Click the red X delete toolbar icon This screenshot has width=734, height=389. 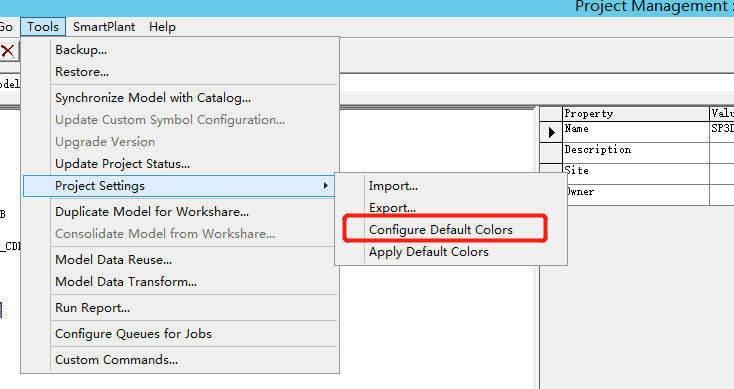(8, 51)
